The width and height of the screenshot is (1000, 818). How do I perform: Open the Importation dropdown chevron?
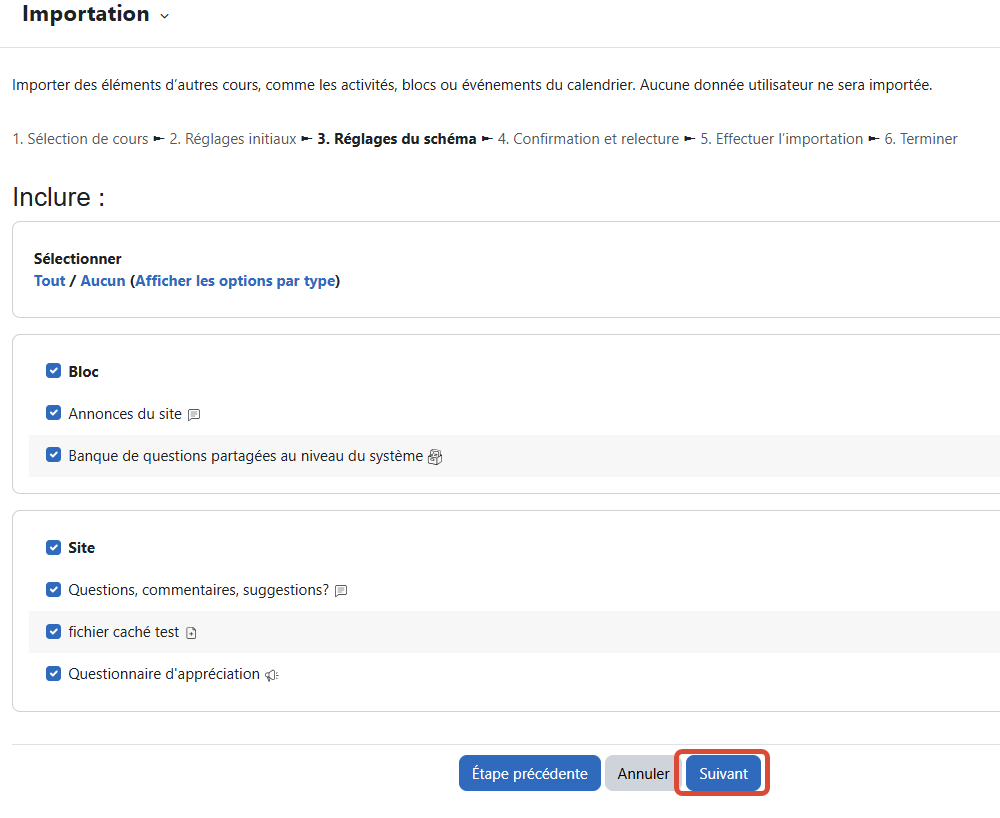pyautogui.click(x=165, y=16)
